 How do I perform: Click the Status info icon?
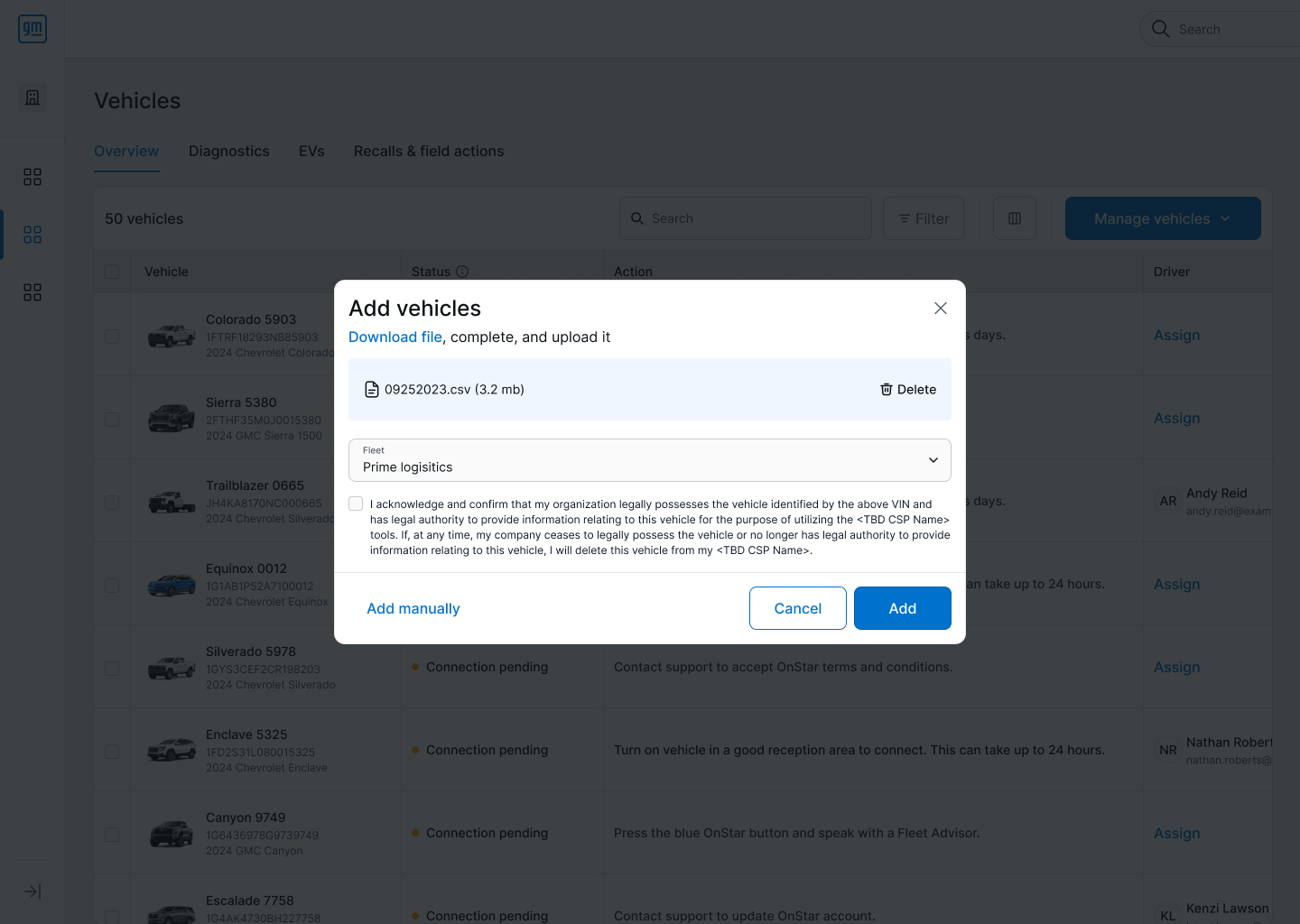click(x=462, y=272)
